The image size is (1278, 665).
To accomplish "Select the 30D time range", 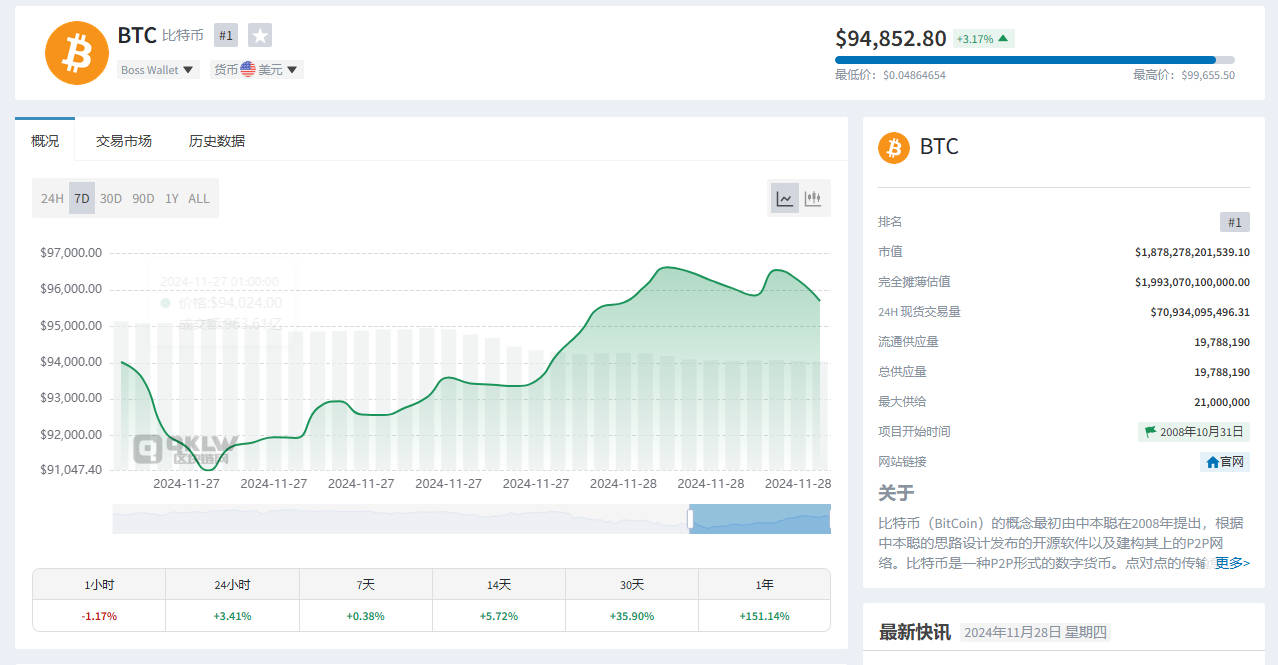I will (x=111, y=198).
